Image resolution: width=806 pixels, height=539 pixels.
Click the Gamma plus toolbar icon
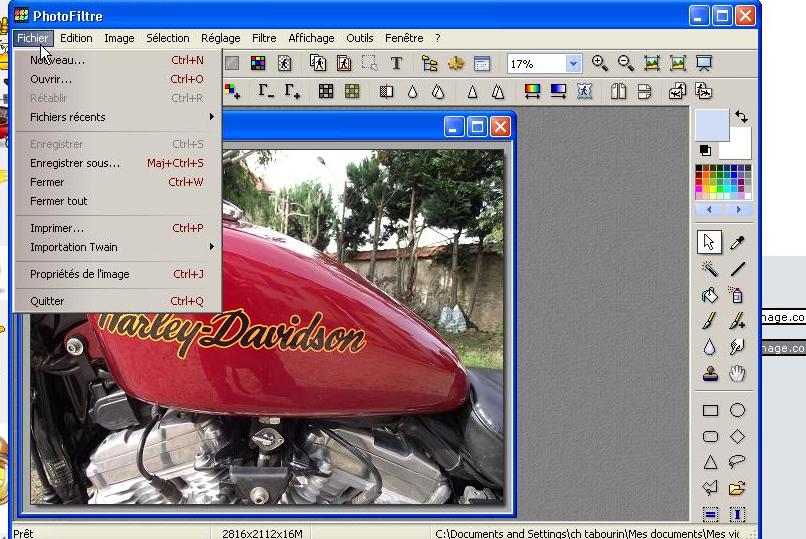click(292, 91)
